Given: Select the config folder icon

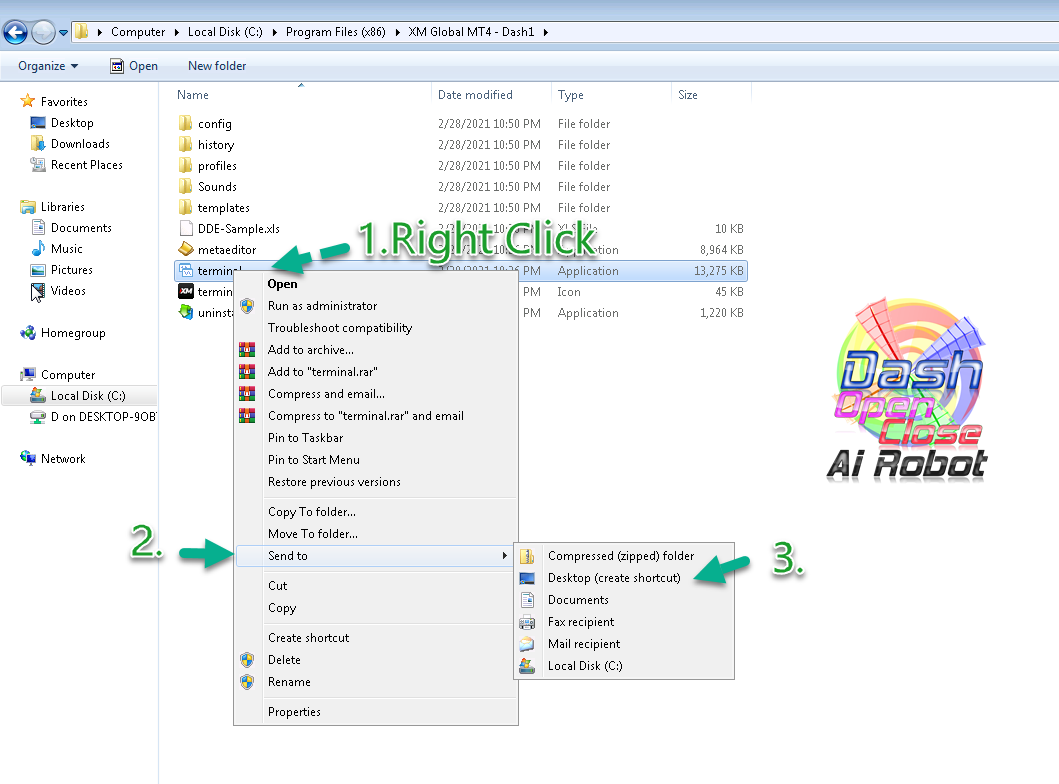Looking at the screenshot, I should [x=186, y=123].
